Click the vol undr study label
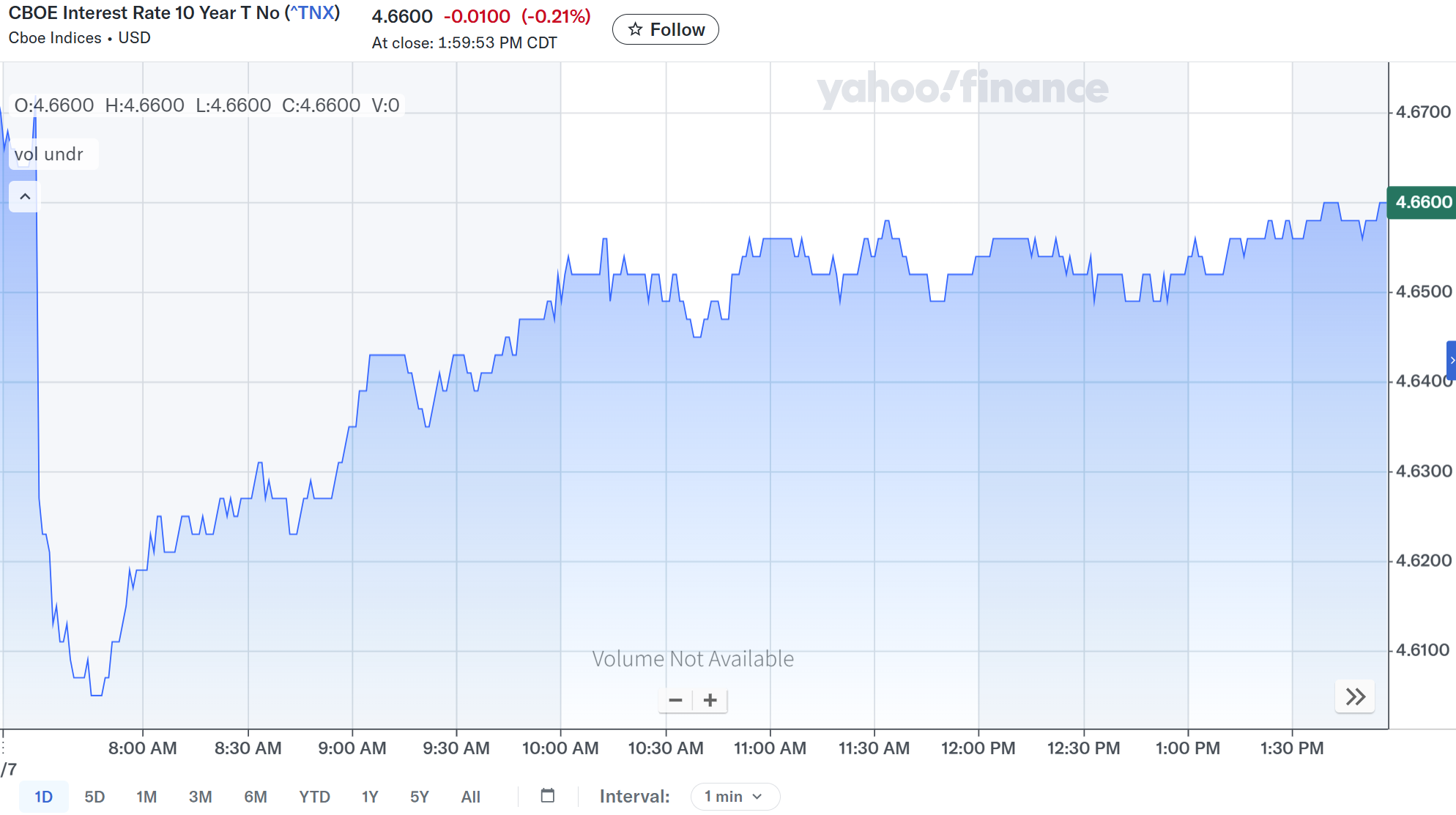Viewport: 1456px width, 815px height. click(x=49, y=155)
